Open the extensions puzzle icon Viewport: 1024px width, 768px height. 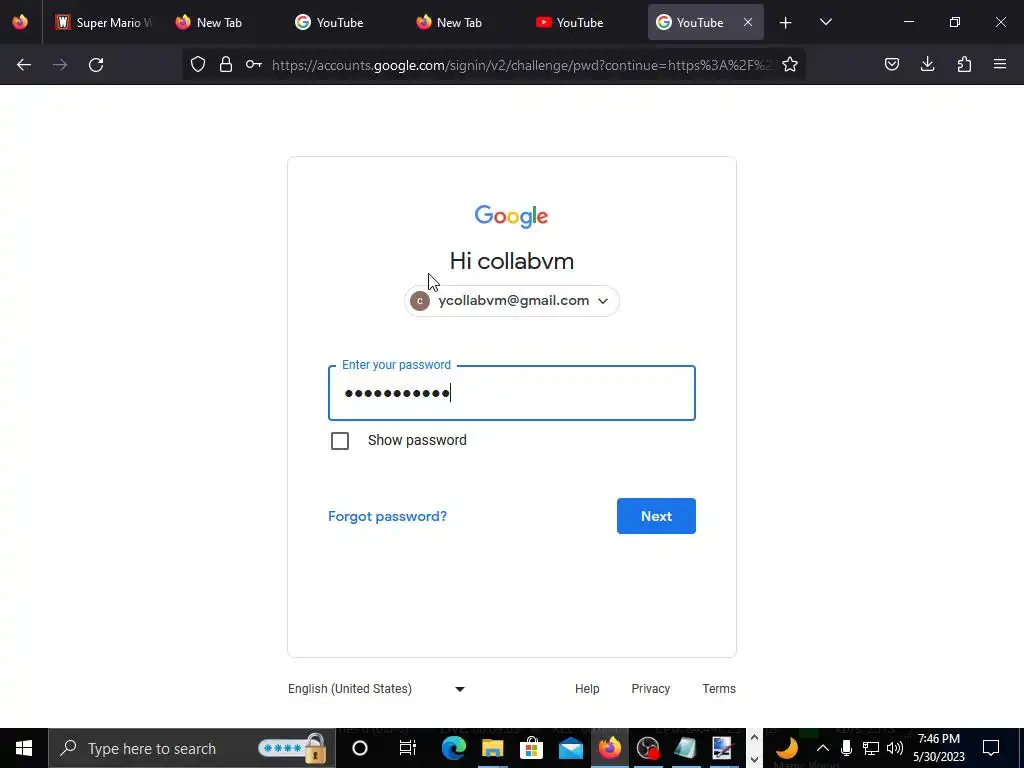(x=964, y=64)
